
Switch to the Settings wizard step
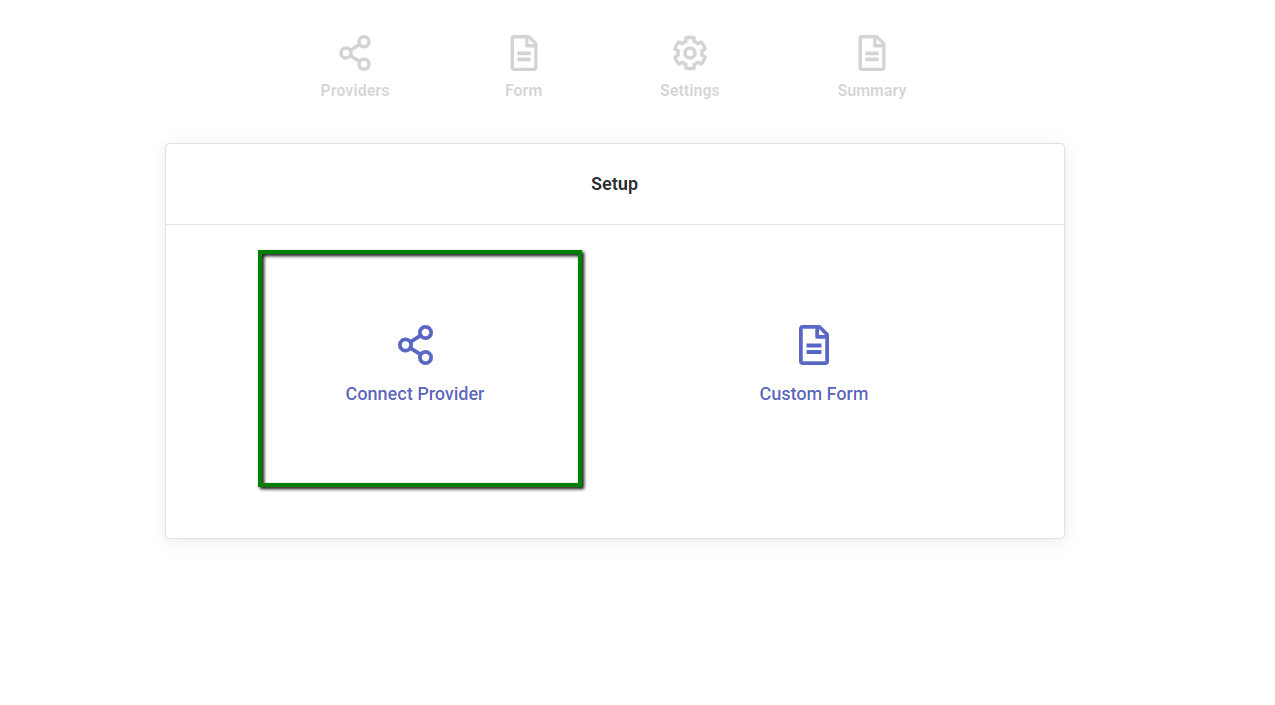[x=689, y=65]
